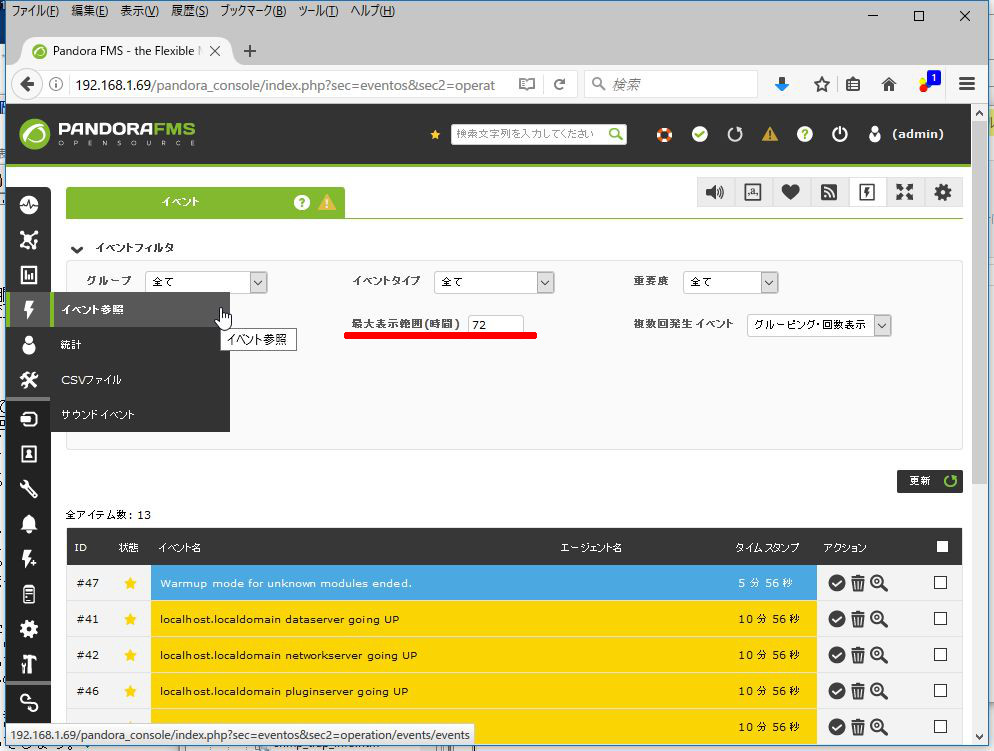Open the speaker sound events icon
The image size is (994, 751).
715,192
